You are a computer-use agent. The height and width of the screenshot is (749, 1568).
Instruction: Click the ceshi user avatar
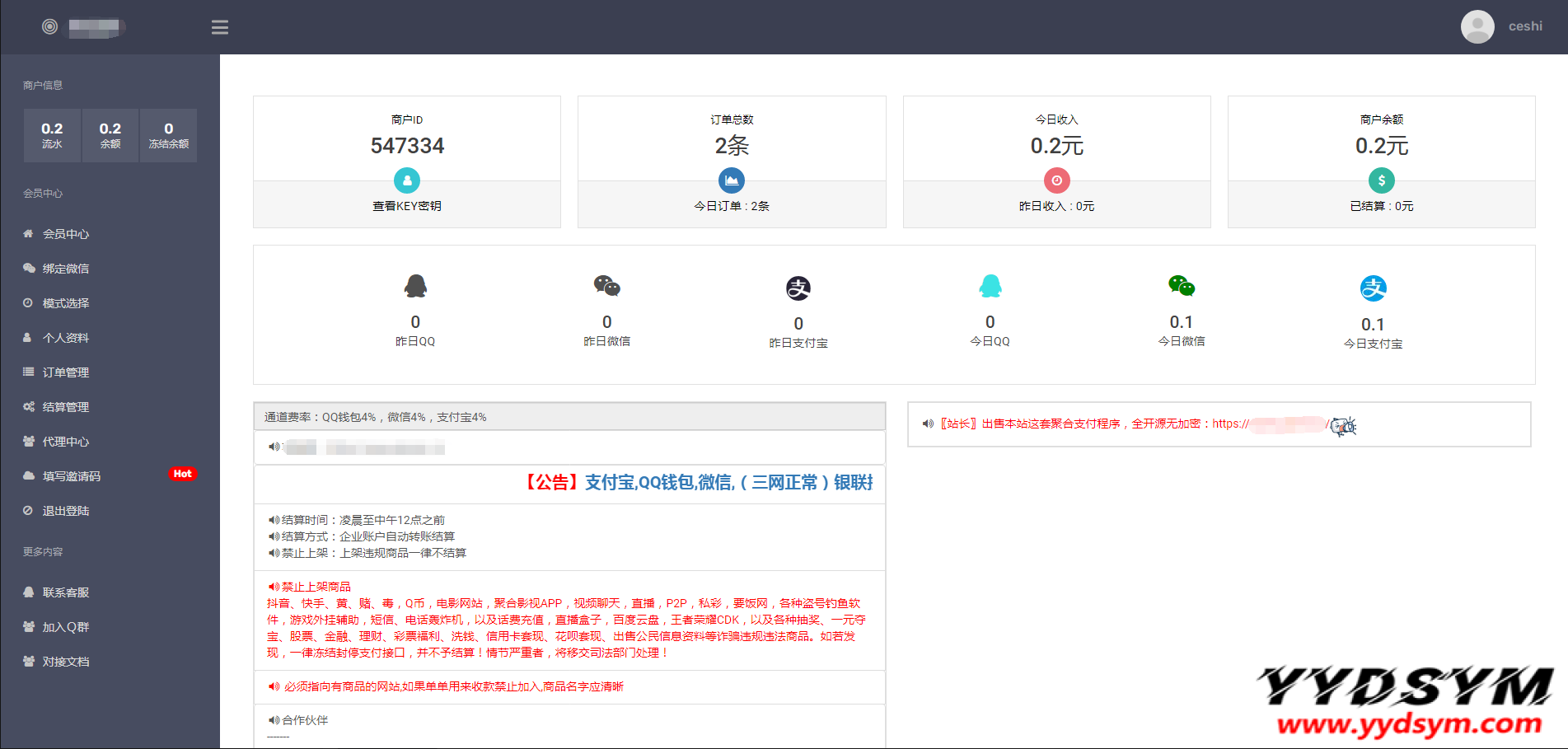1477,26
